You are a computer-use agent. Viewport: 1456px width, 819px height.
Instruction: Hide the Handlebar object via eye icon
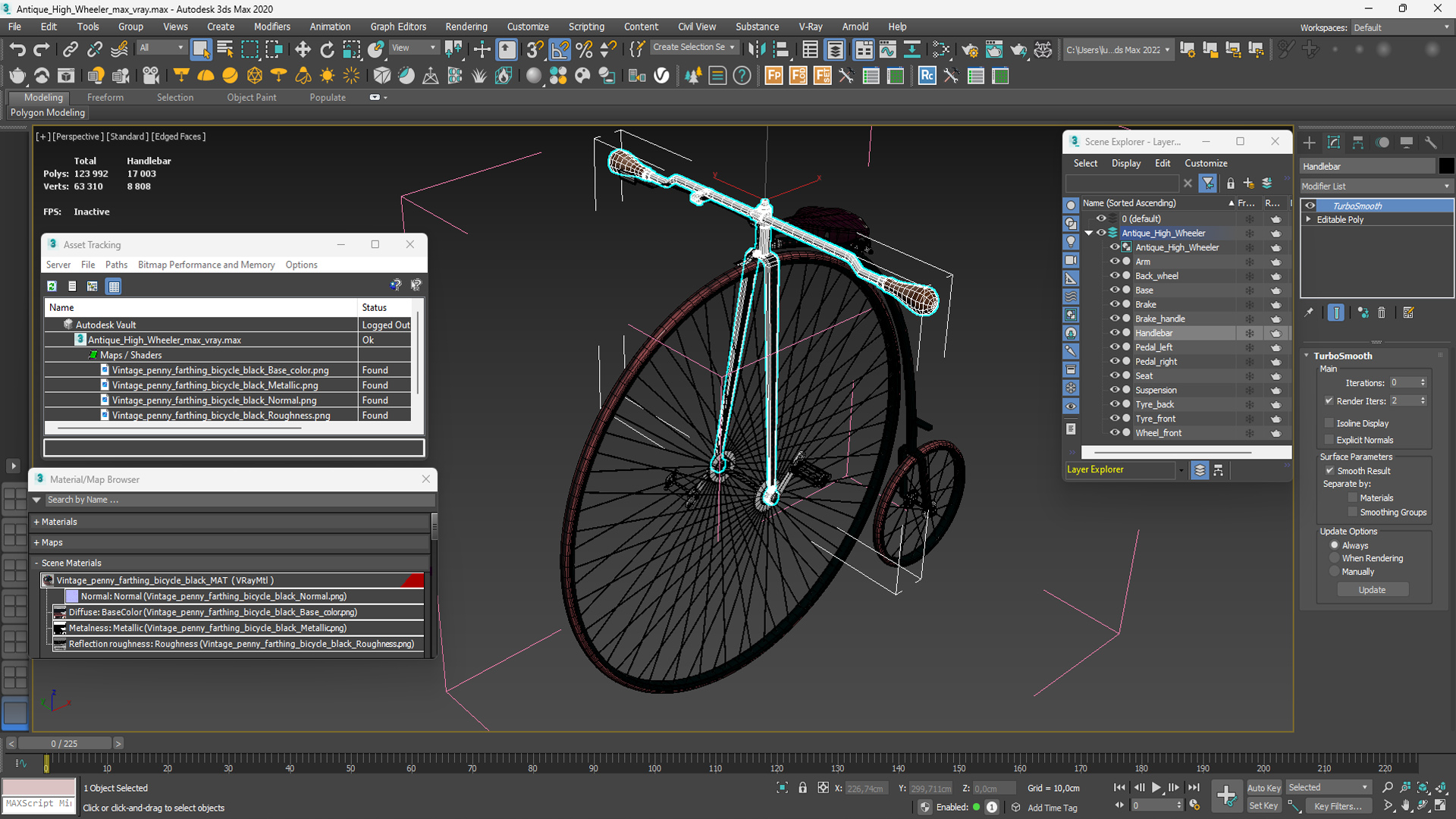tap(1115, 333)
